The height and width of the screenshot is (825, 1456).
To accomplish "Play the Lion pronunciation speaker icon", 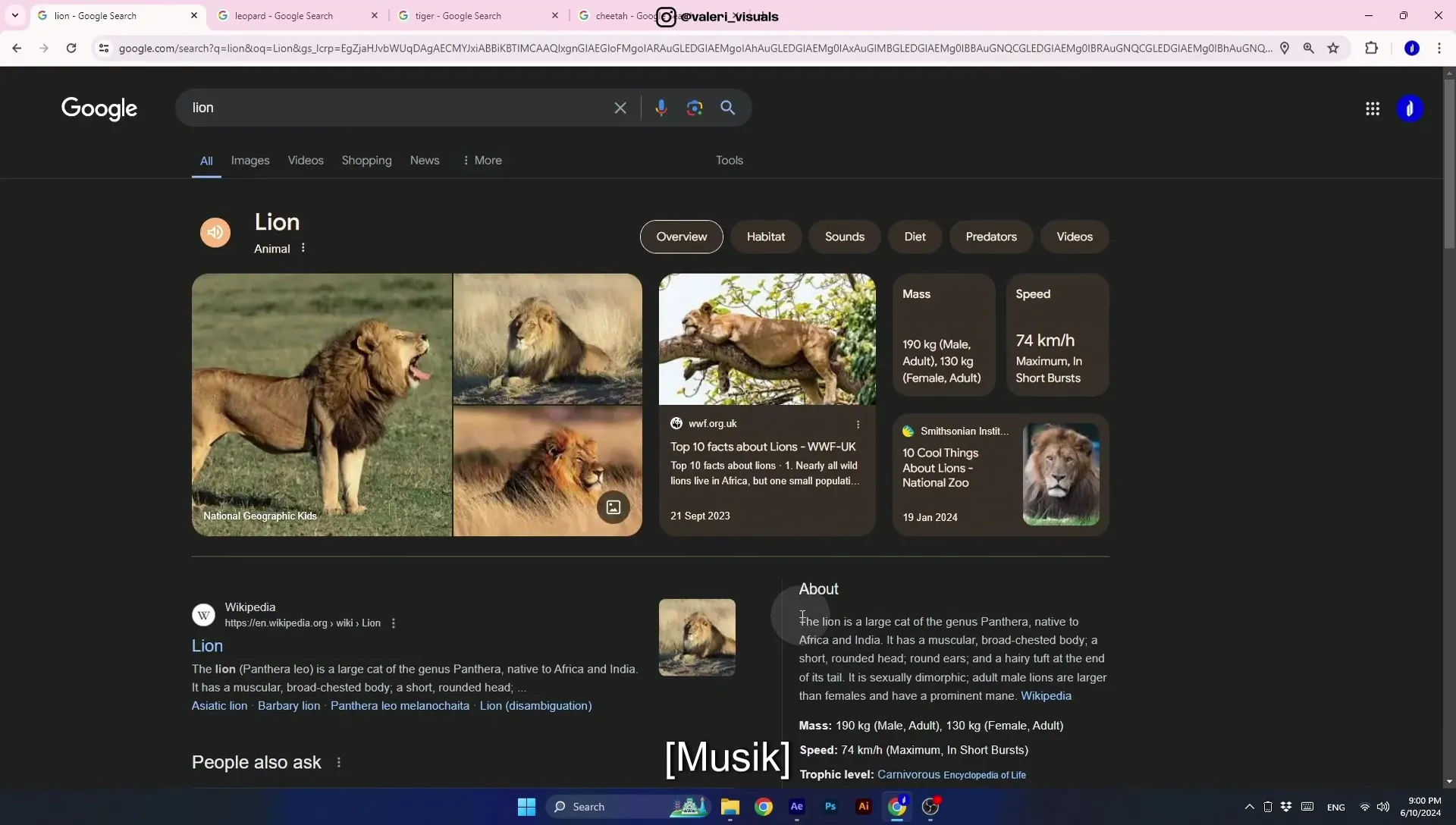I will [215, 232].
